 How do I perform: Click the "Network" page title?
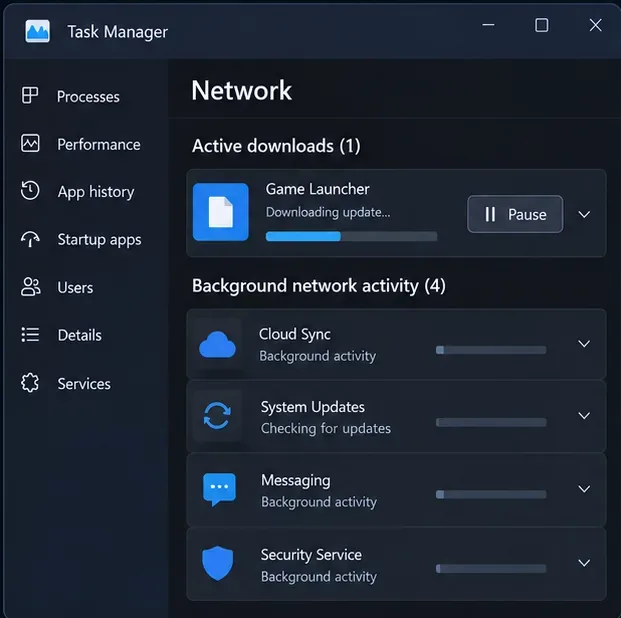tap(242, 90)
